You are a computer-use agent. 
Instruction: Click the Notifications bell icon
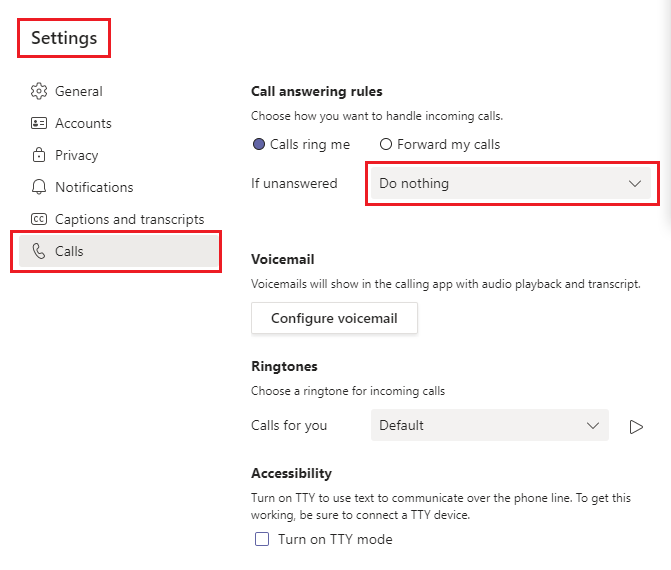pos(39,187)
